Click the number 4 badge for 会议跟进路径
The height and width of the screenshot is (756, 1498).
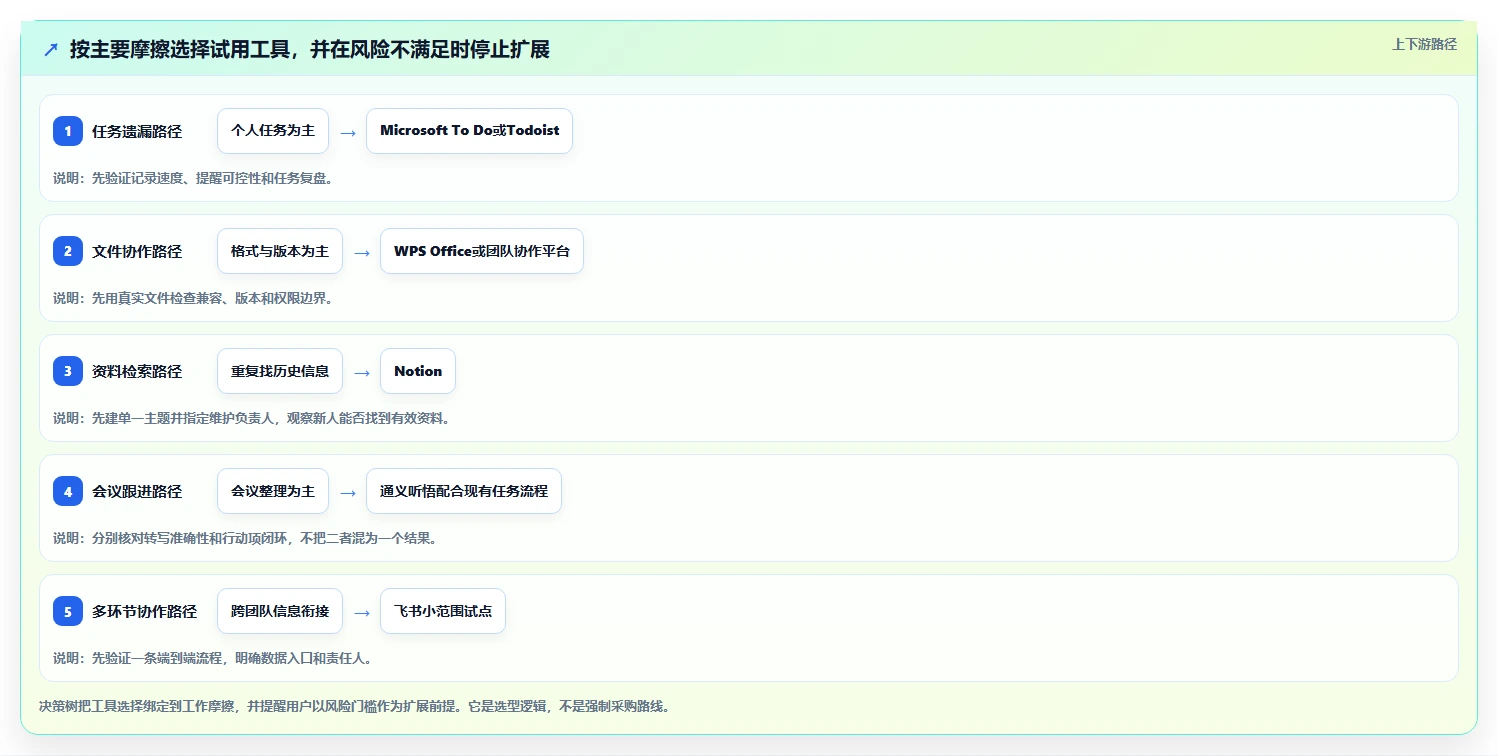coord(68,491)
